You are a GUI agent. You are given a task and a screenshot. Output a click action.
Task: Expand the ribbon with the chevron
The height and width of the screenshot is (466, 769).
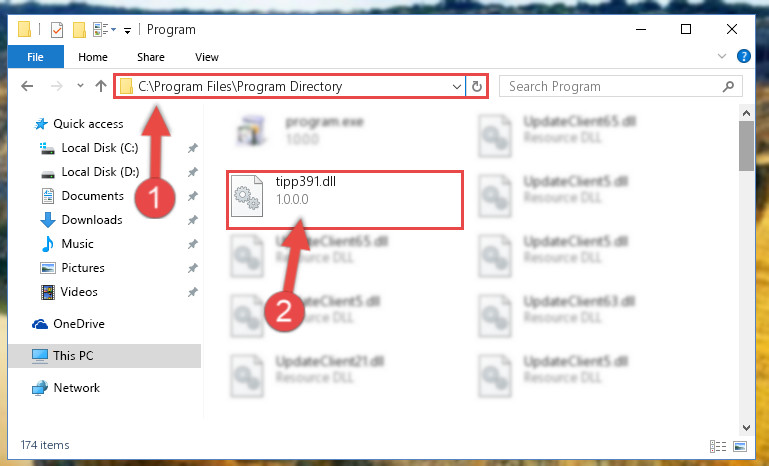click(x=721, y=56)
